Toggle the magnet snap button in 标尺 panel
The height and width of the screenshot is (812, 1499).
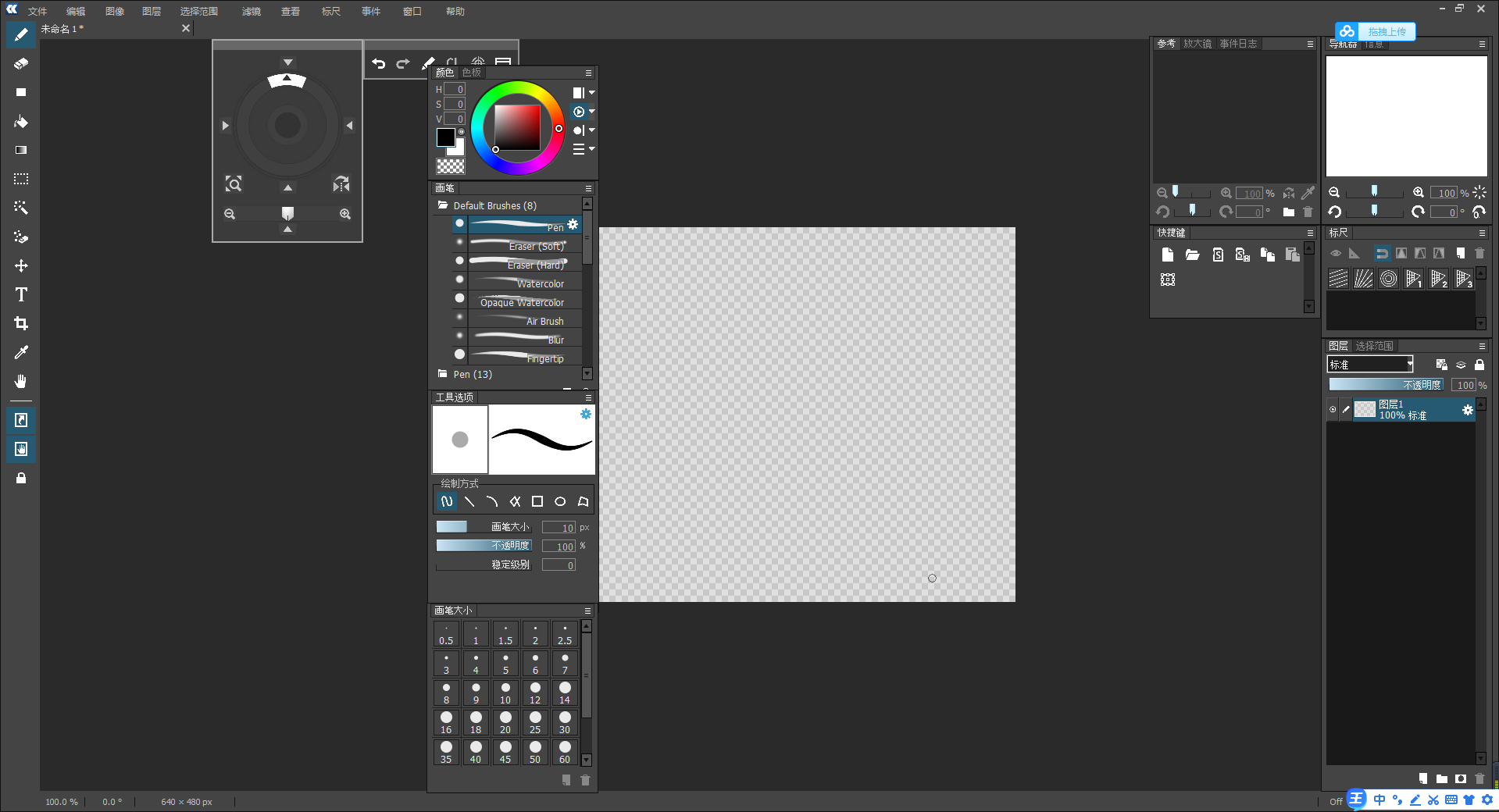point(1381,253)
